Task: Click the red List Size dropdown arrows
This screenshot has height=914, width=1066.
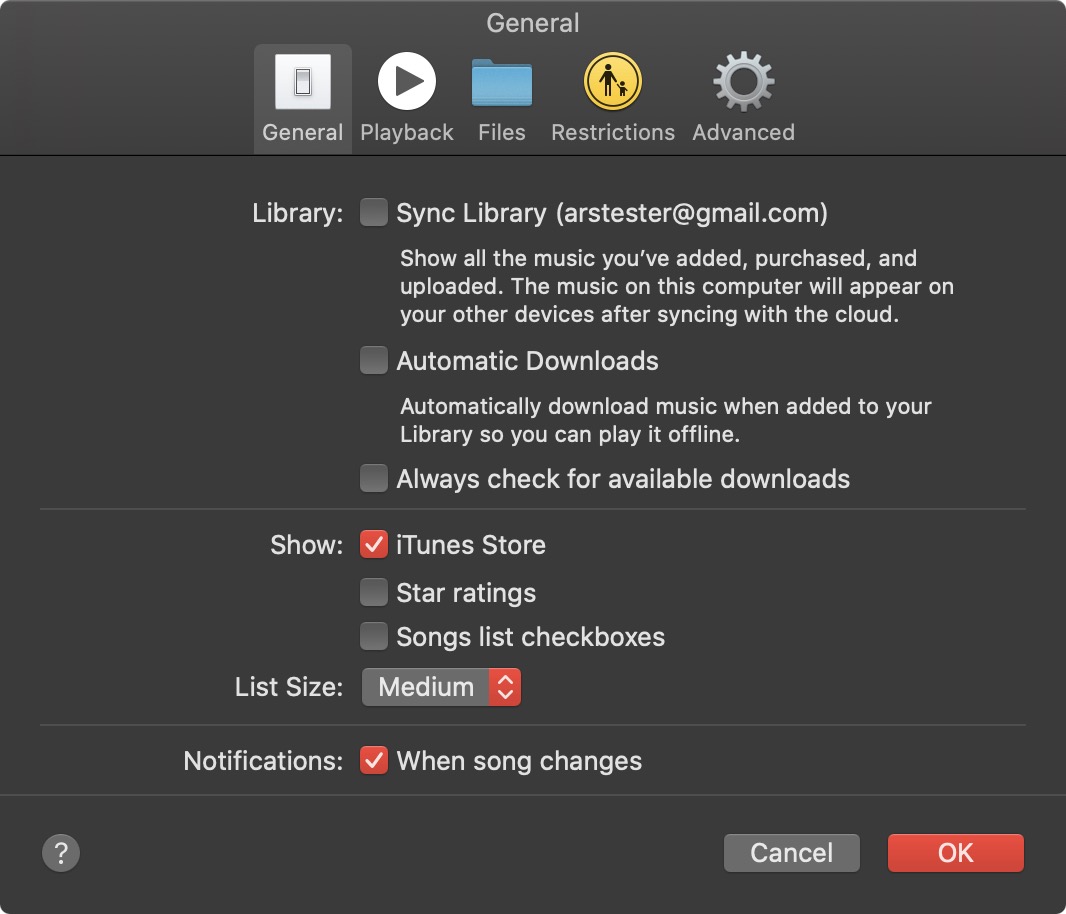Action: 505,687
